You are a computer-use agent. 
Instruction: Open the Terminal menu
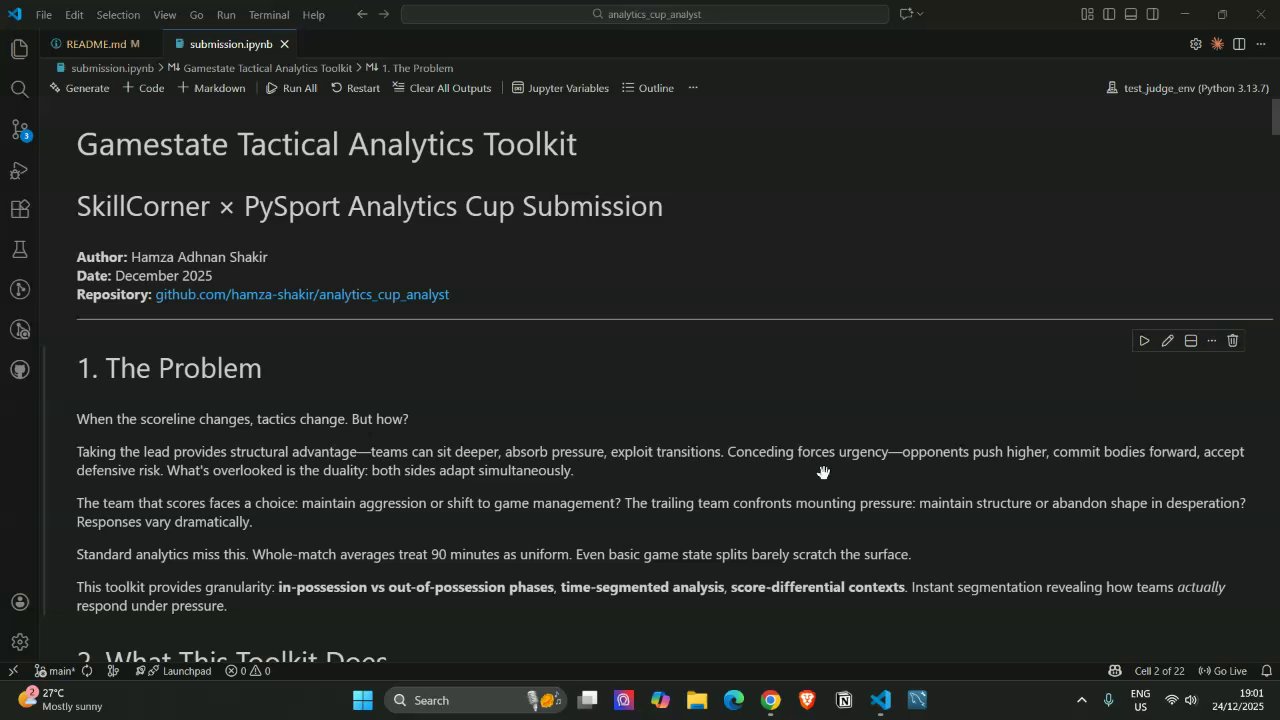pos(269,15)
